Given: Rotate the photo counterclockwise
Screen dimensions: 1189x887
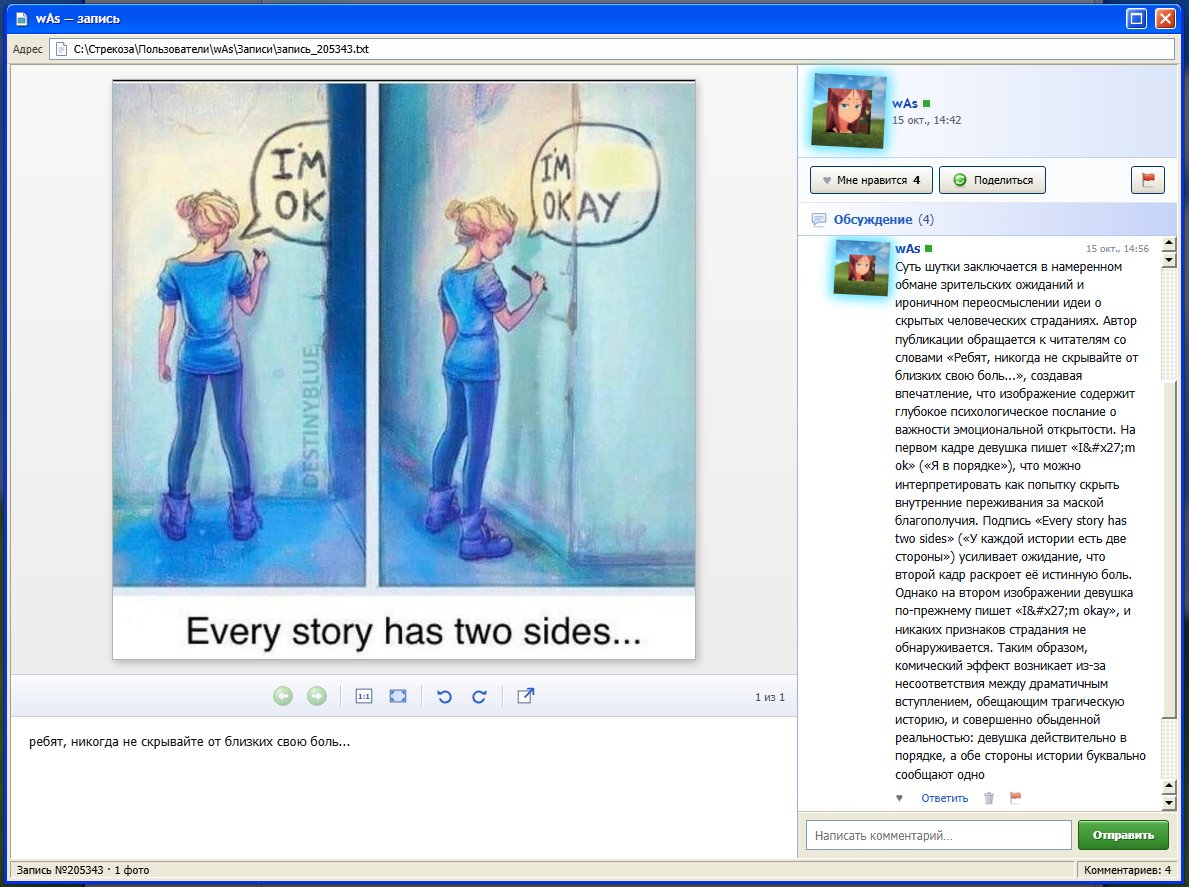Looking at the screenshot, I should point(445,696).
